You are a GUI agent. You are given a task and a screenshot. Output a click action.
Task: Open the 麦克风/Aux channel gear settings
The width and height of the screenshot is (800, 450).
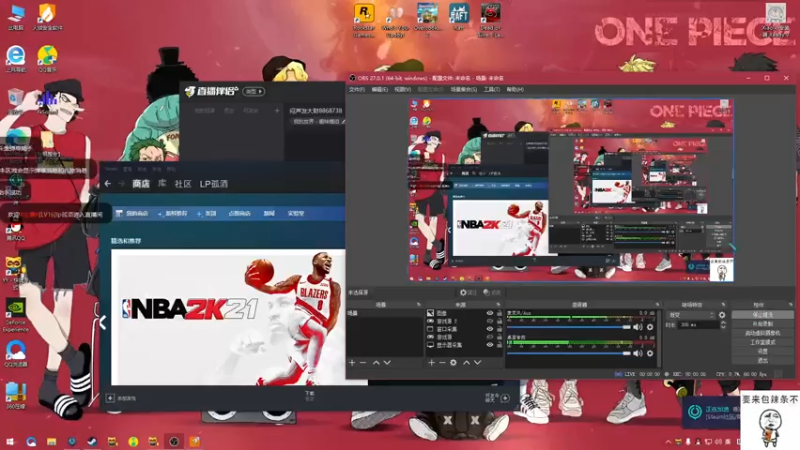[650, 327]
